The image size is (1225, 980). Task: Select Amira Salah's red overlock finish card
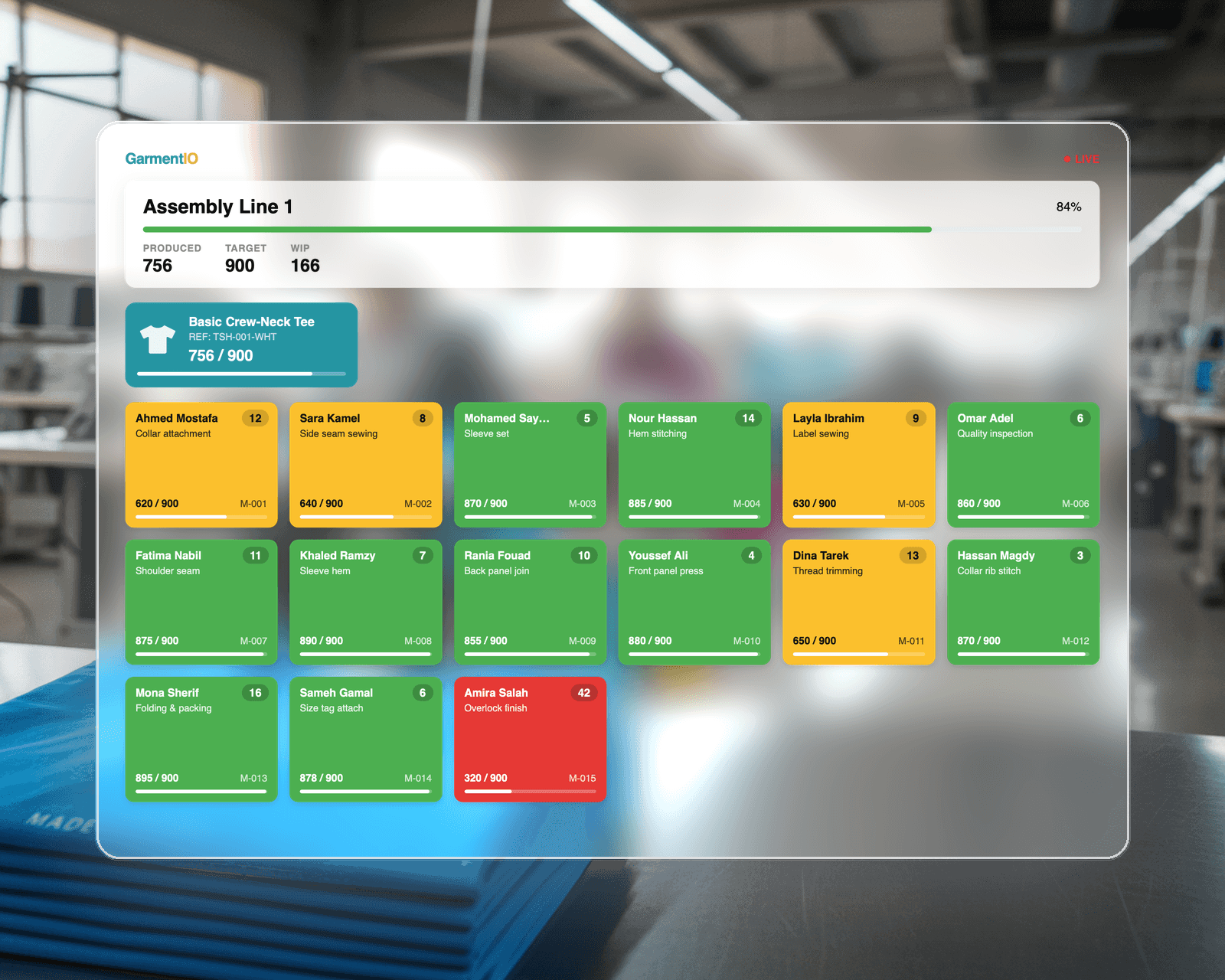[530, 739]
